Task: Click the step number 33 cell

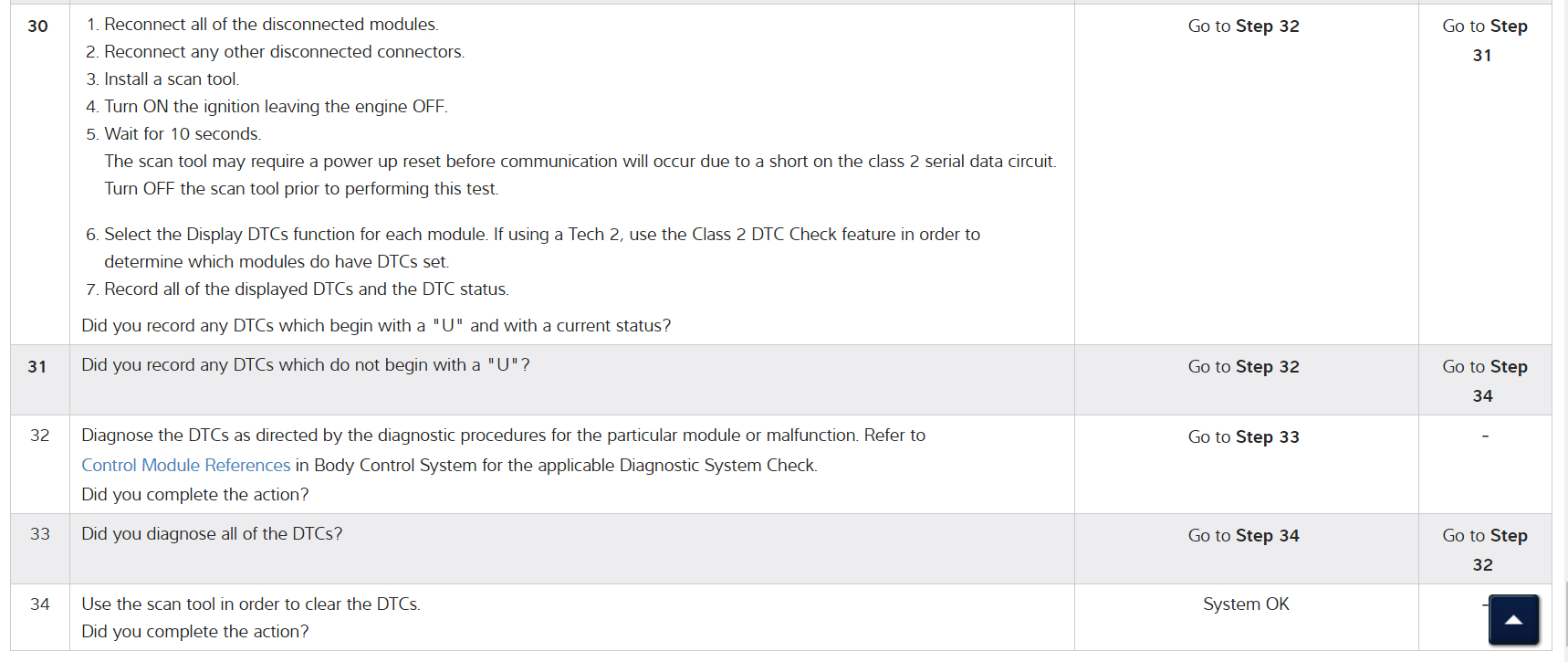Action: 40,534
